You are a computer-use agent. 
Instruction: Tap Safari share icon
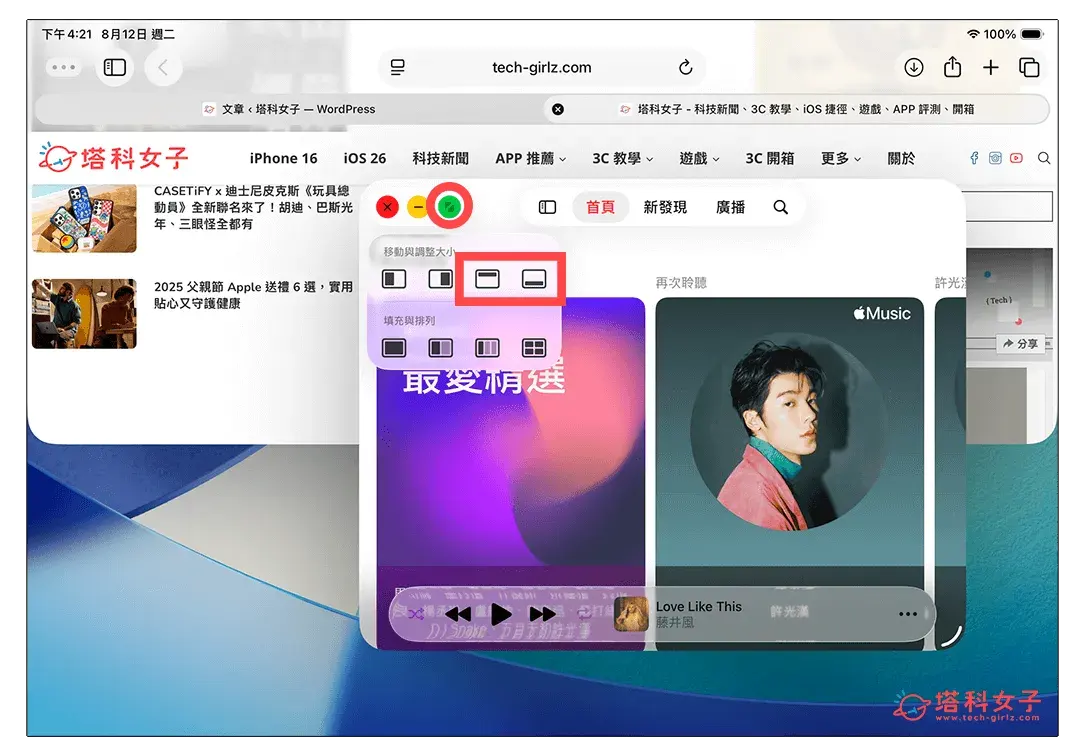pos(952,67)
